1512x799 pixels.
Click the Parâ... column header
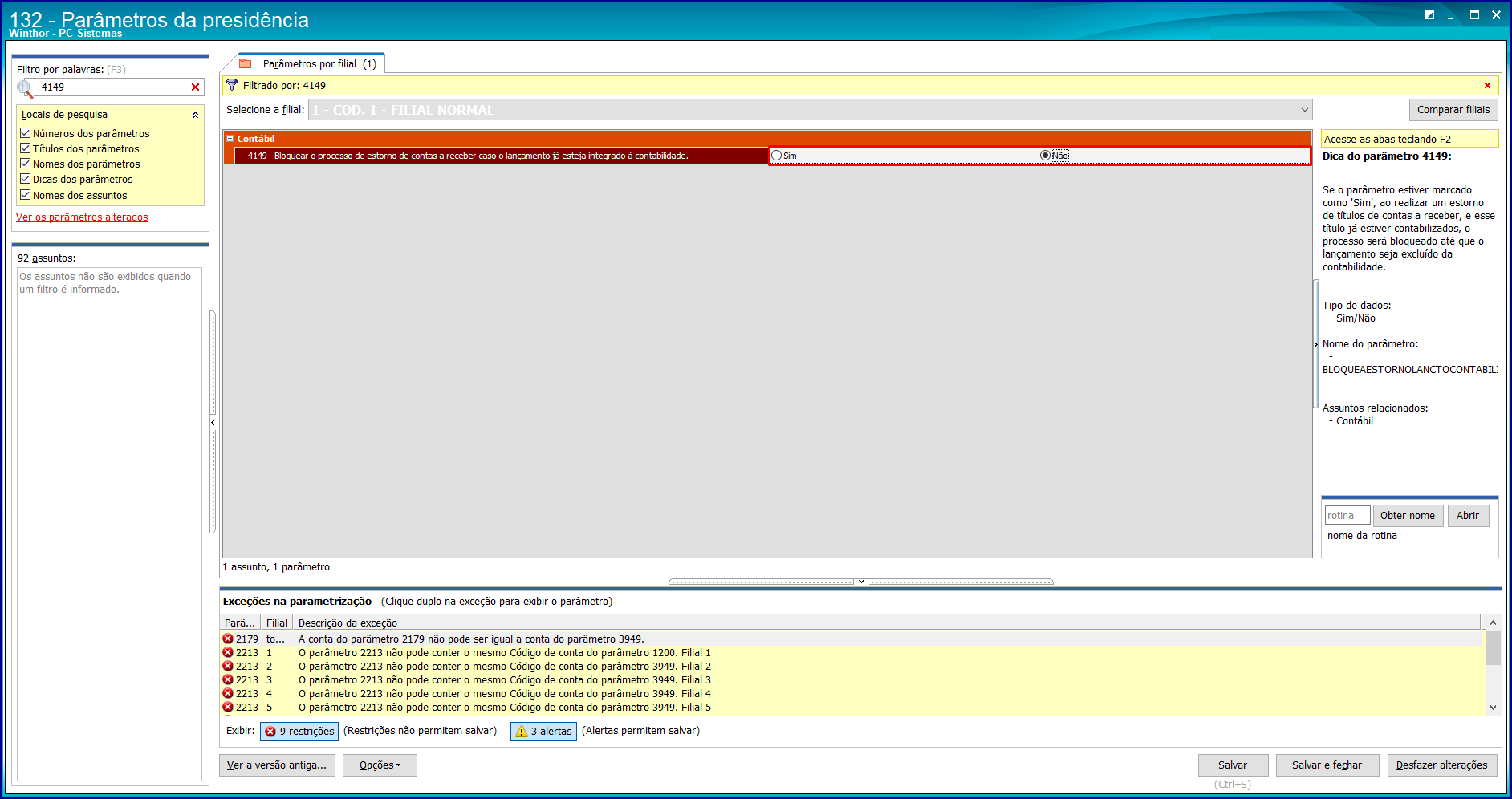[240, 623]
